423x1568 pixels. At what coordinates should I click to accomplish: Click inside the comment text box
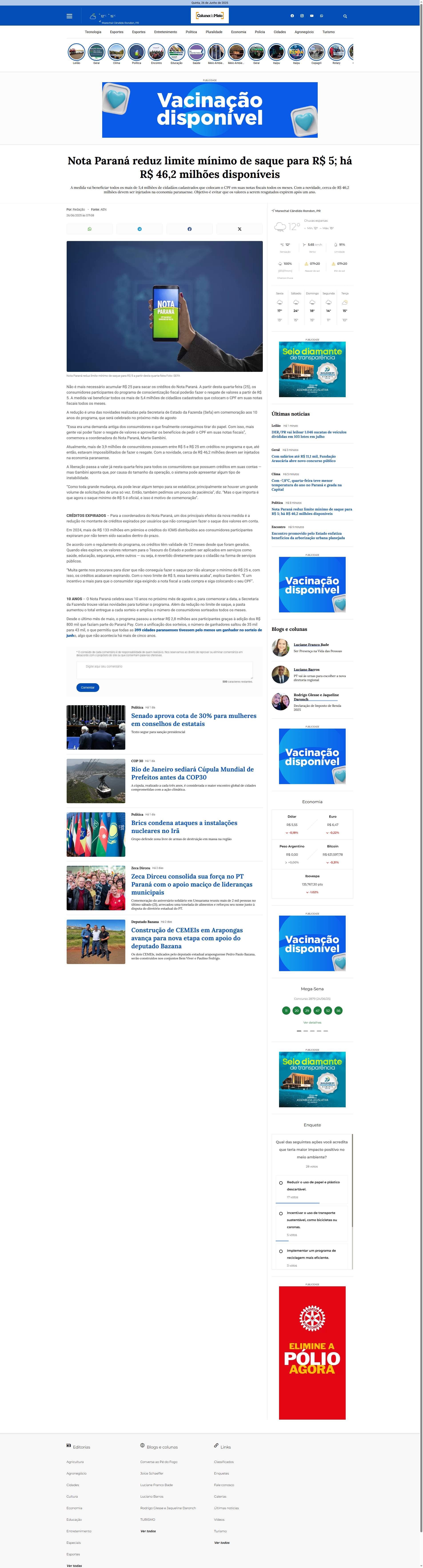click(x=164, y=669)
